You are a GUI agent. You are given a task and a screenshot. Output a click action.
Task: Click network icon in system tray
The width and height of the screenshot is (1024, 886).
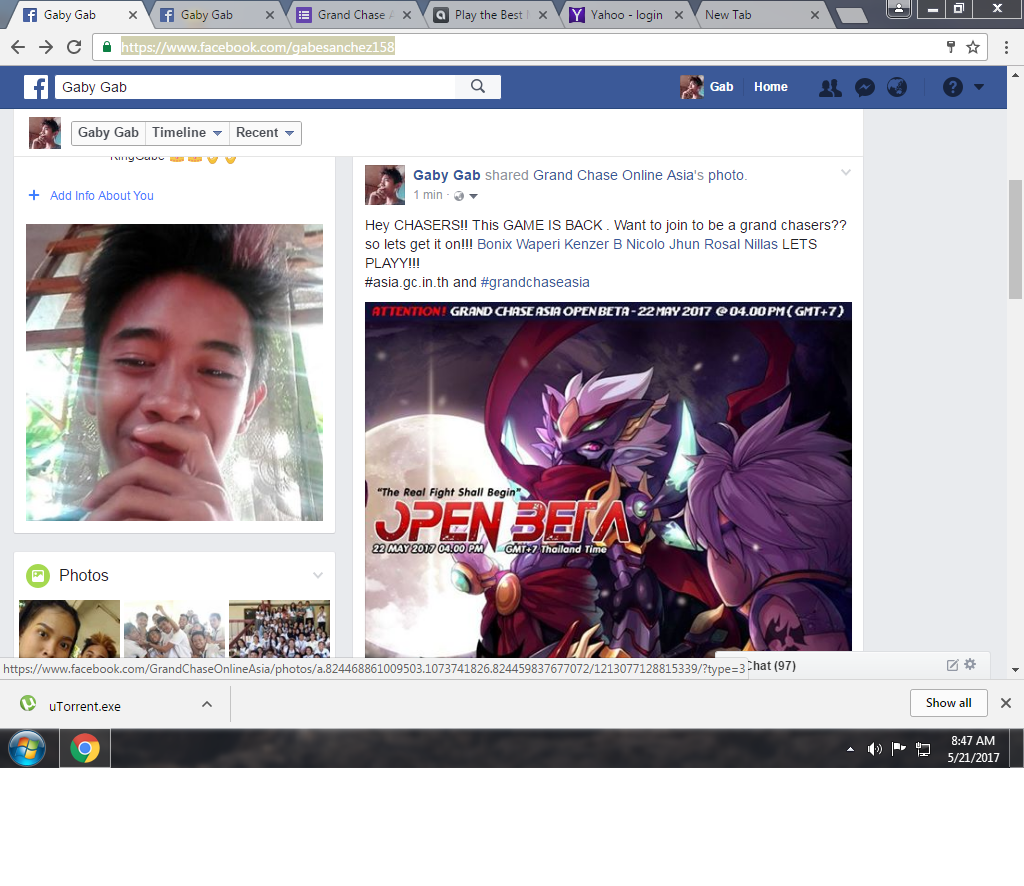[x=923, y=749]
